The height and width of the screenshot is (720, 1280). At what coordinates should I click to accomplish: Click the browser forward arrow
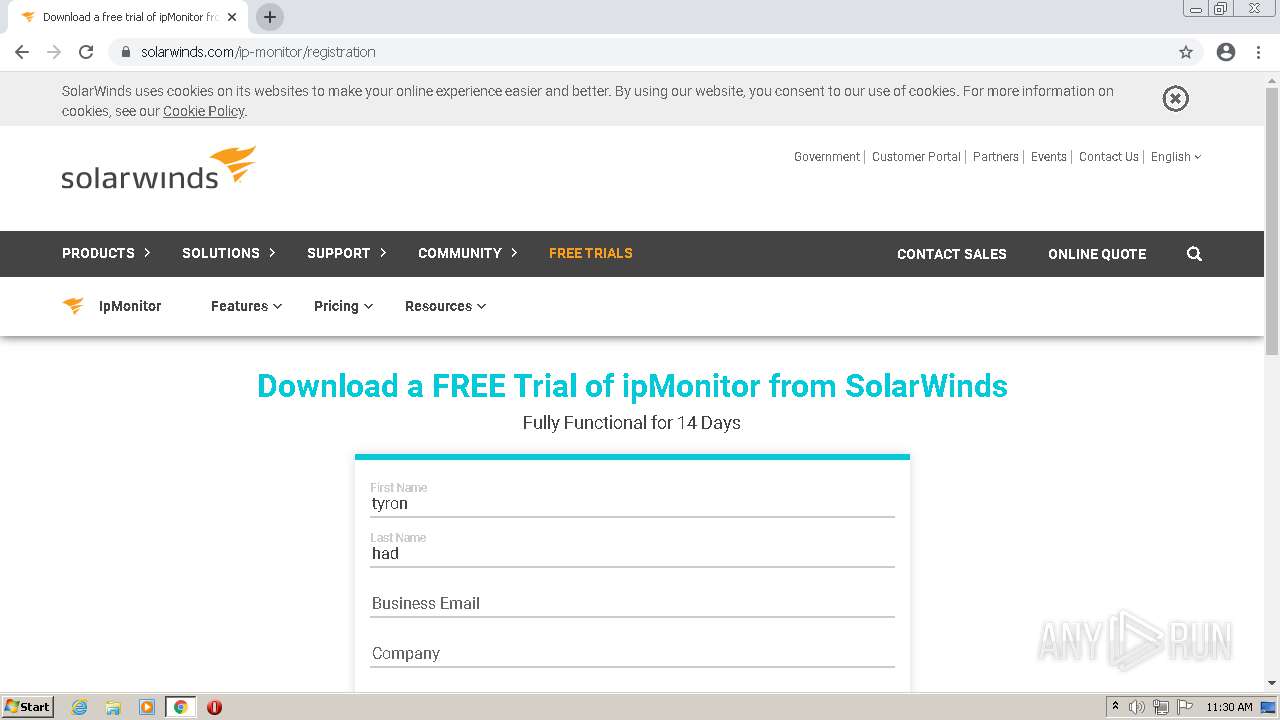point(54,52)
